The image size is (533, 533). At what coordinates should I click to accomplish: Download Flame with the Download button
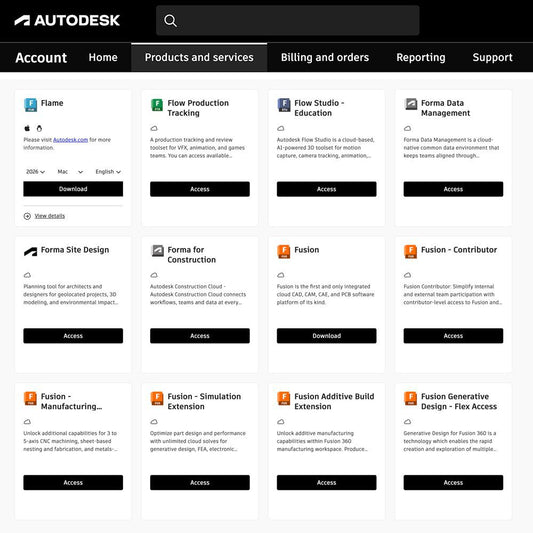(73, 189)
